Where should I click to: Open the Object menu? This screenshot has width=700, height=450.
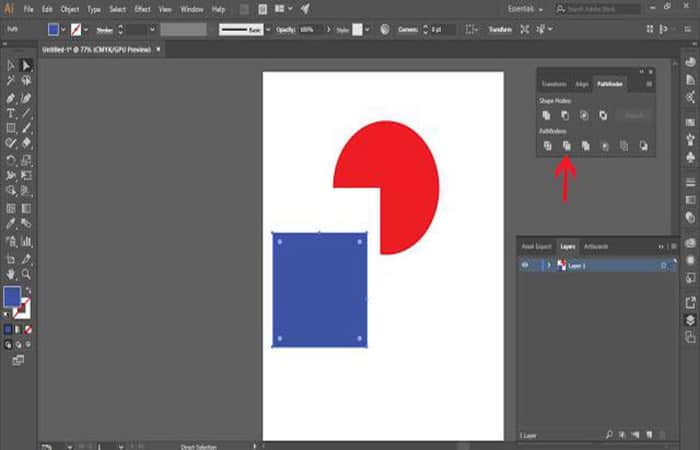70,9
